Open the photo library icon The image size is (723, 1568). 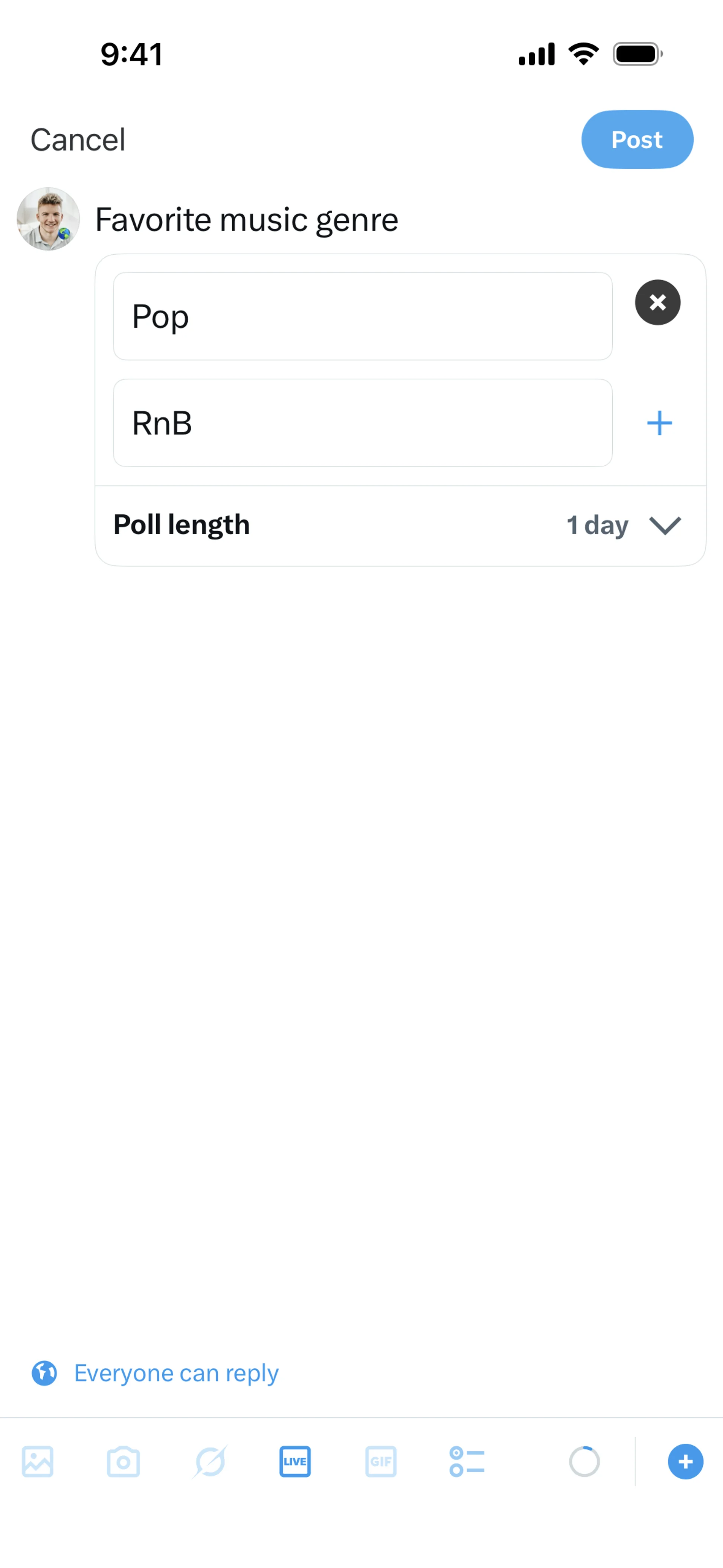tap(38, 1461)
